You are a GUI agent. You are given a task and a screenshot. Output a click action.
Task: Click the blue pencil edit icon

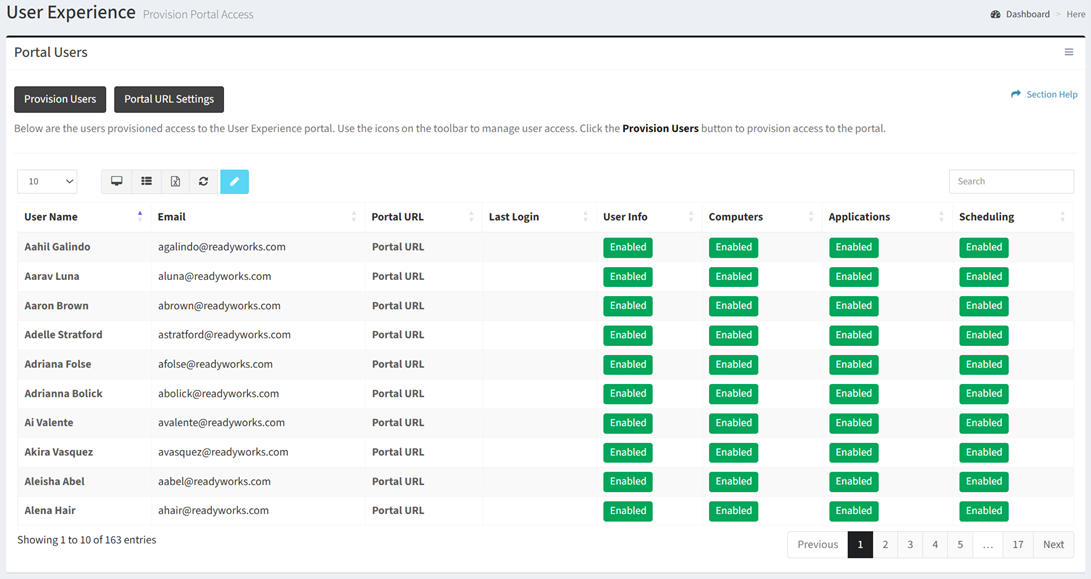click(x=234, y=181)
